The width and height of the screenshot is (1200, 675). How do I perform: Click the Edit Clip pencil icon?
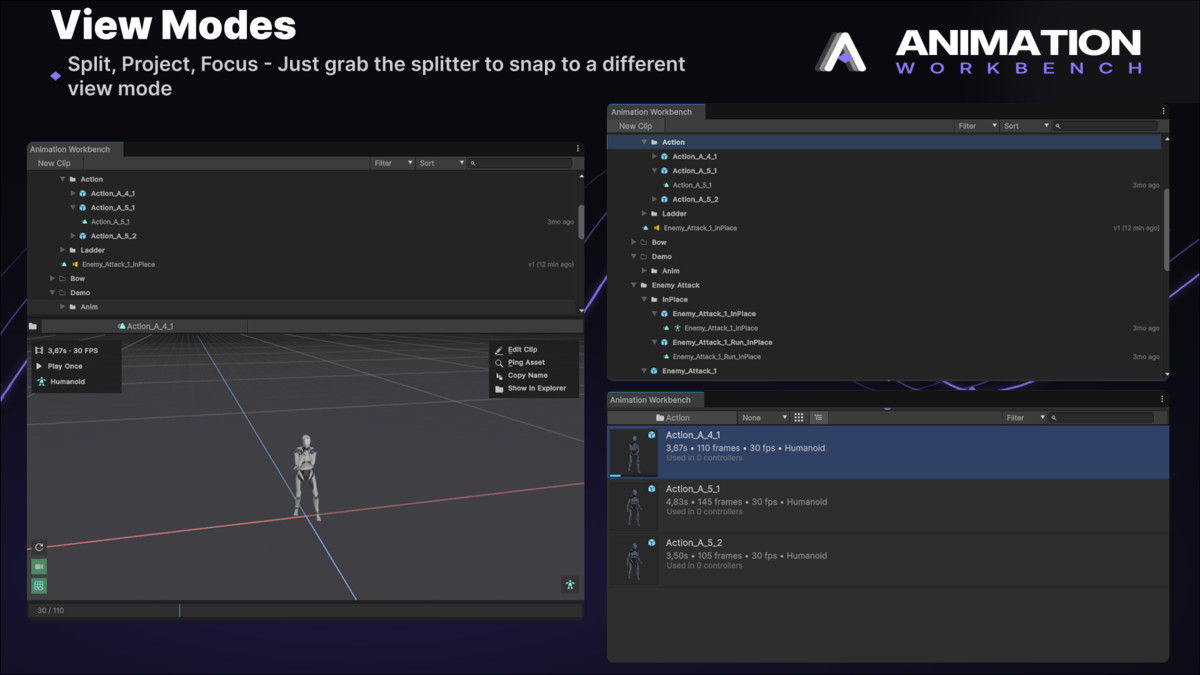(x=499, y=350)
